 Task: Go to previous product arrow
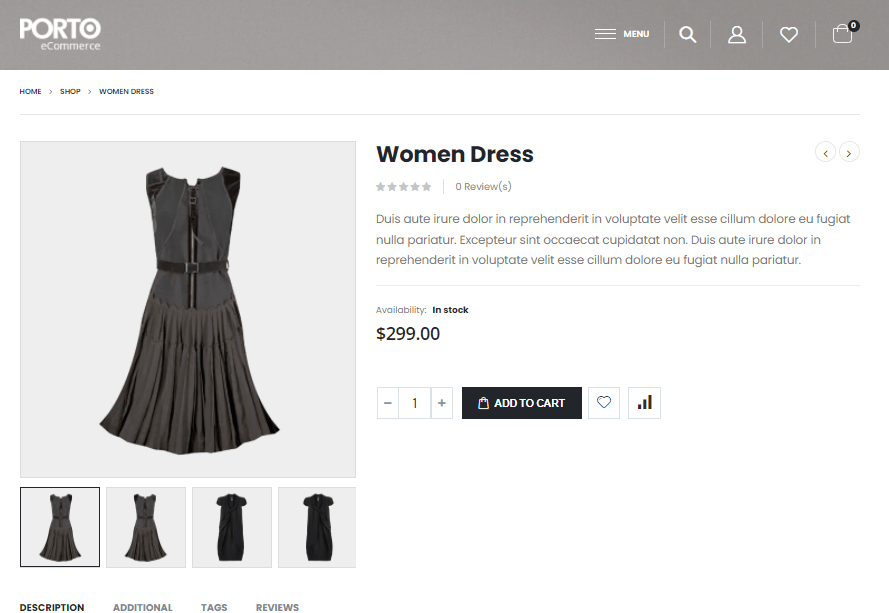point(825,152)
